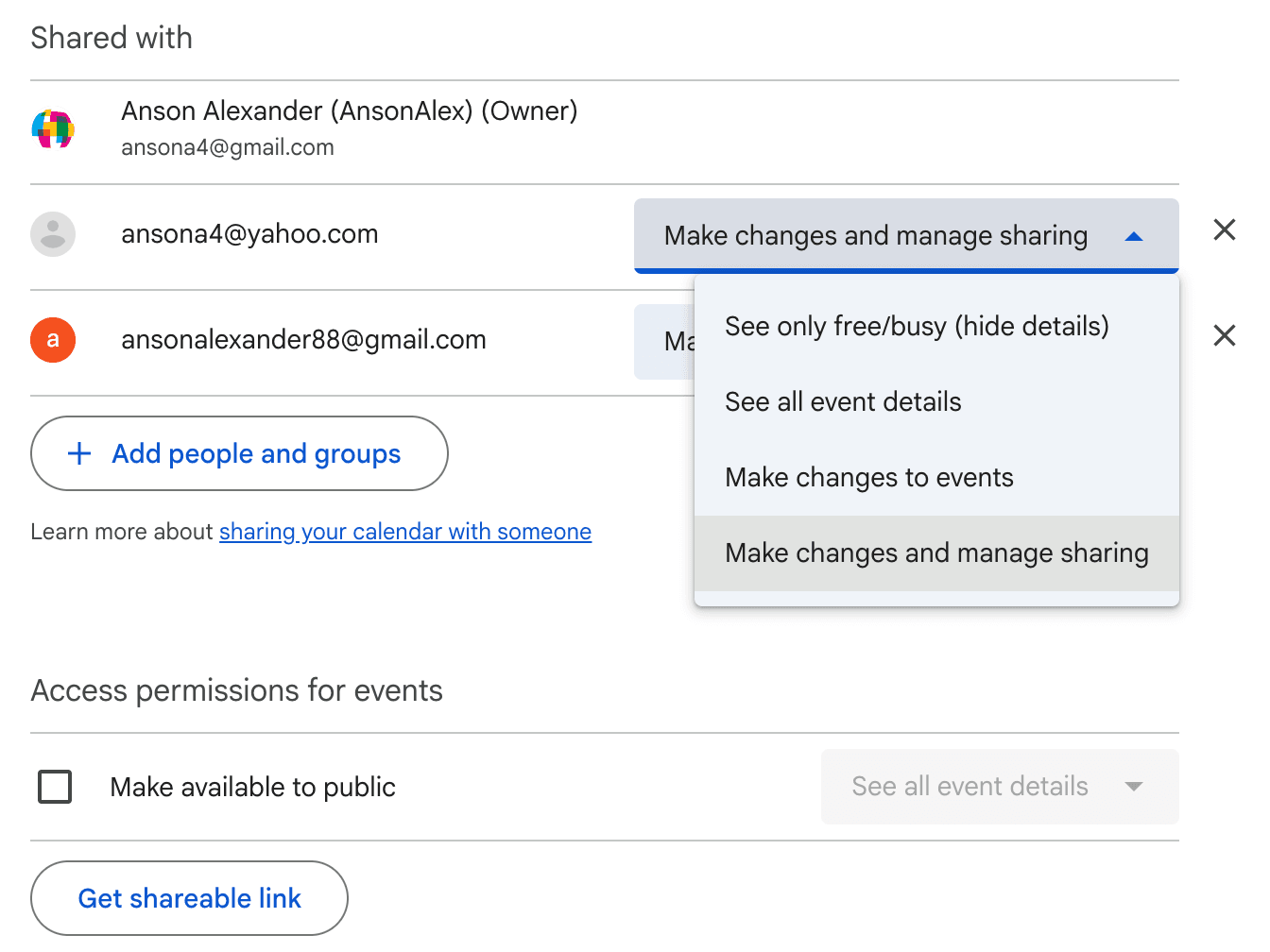Click the plus icon in Add people and groups

pos(79,453)
